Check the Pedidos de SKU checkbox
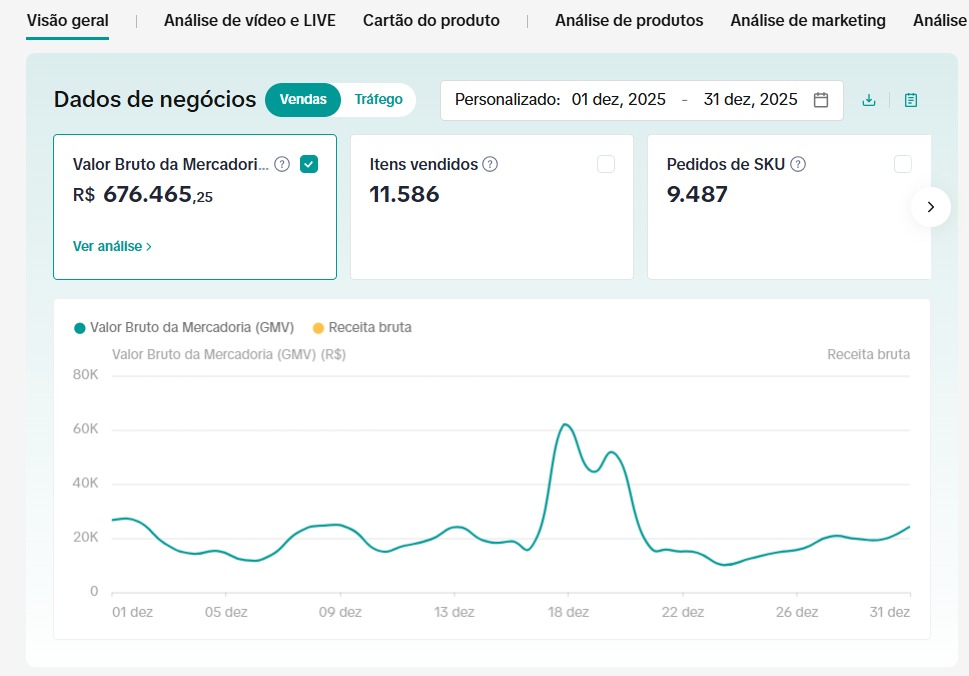 (903, 164)
